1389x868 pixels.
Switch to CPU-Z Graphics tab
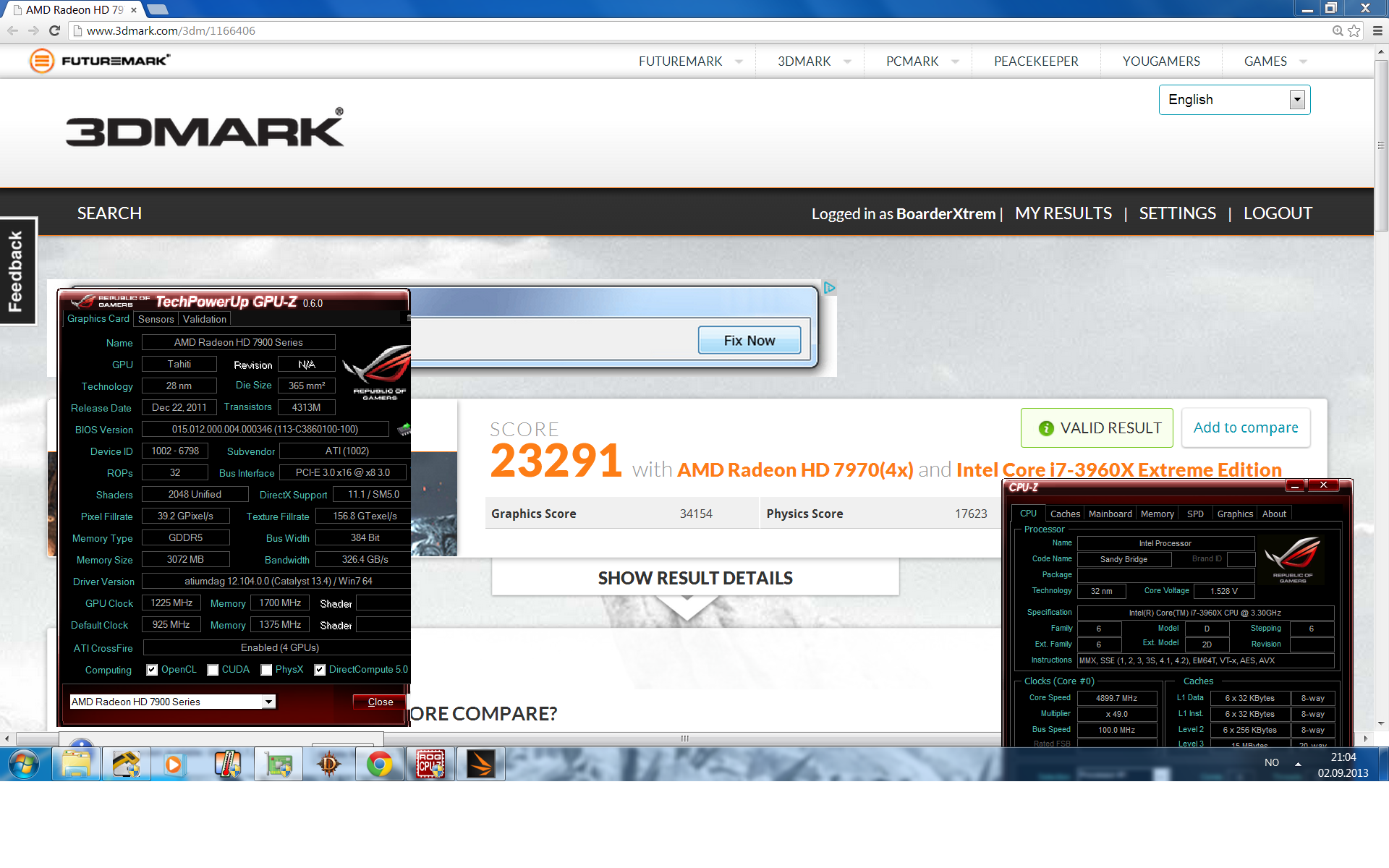[x=1235, y=514]
